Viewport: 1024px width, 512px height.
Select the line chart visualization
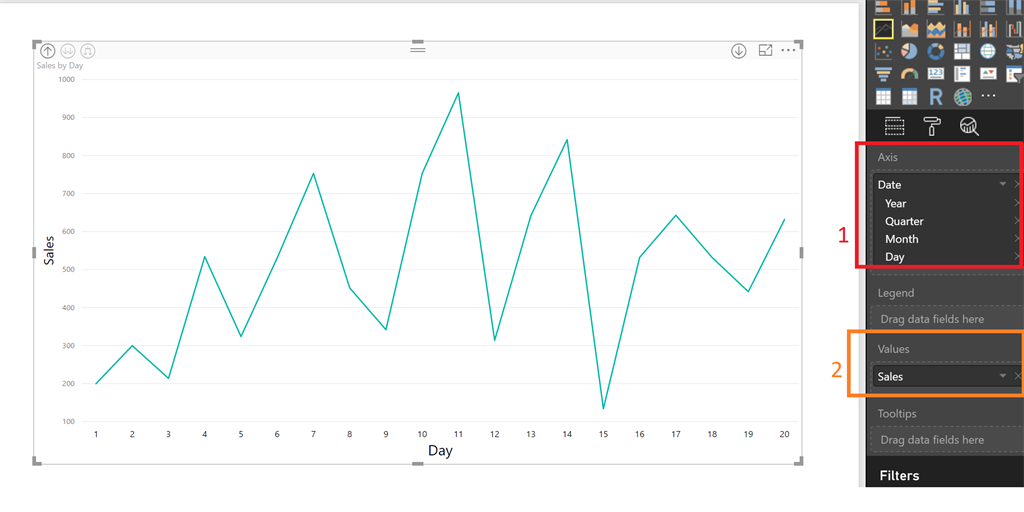pos(883,29)
